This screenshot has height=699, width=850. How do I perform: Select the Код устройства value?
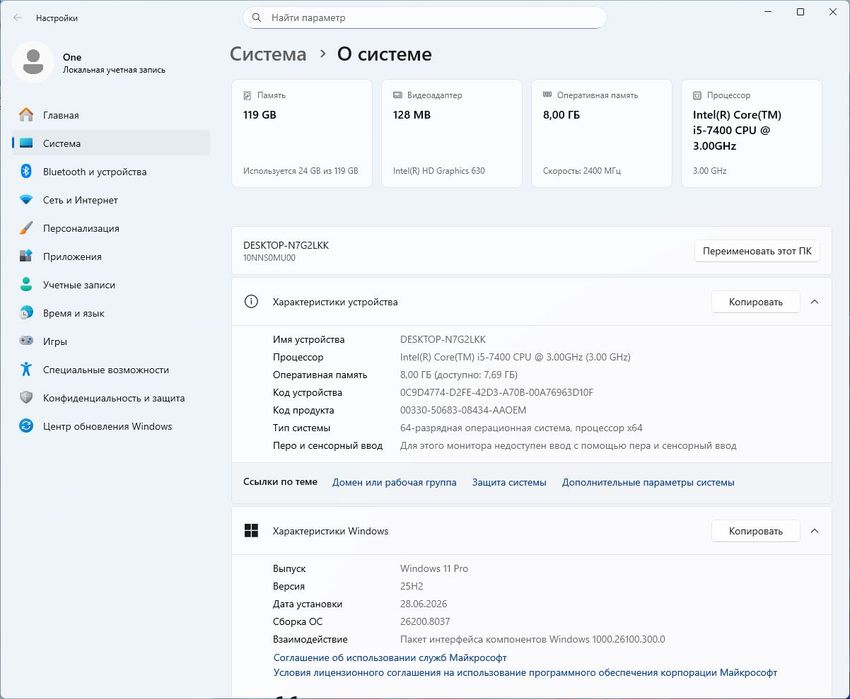pos(497,392)
